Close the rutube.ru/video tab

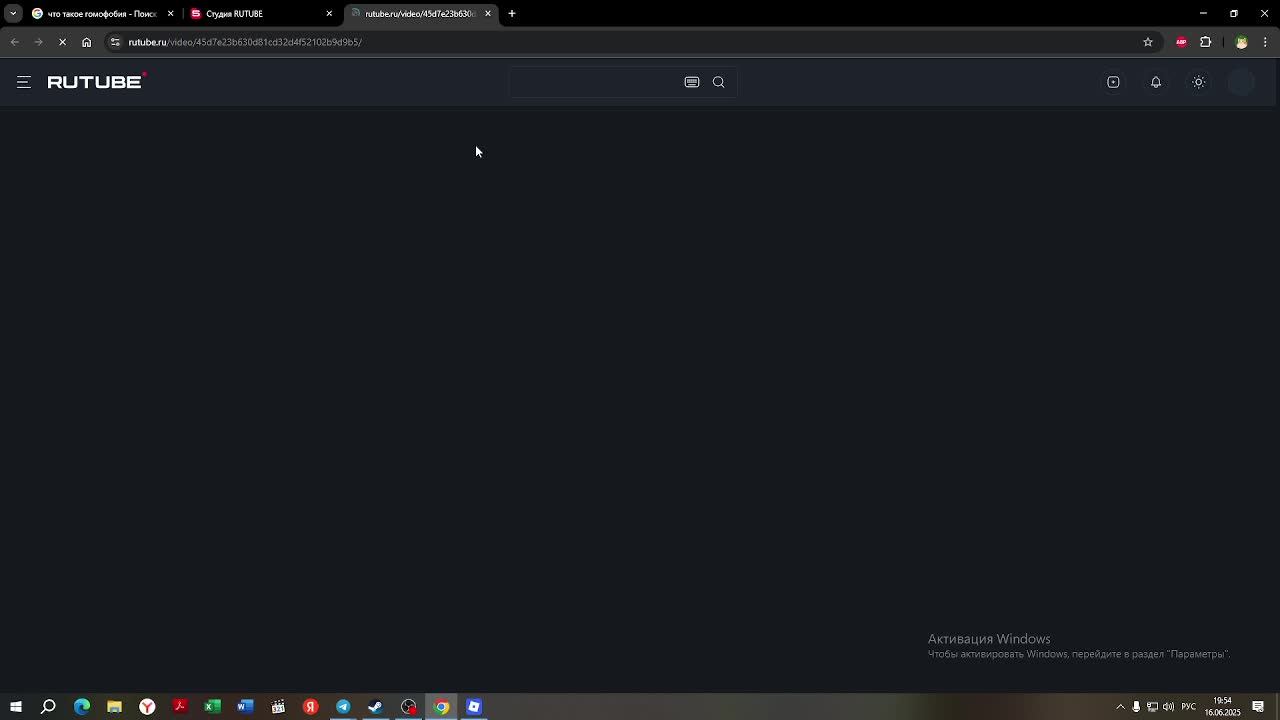(x=488, y=14)
